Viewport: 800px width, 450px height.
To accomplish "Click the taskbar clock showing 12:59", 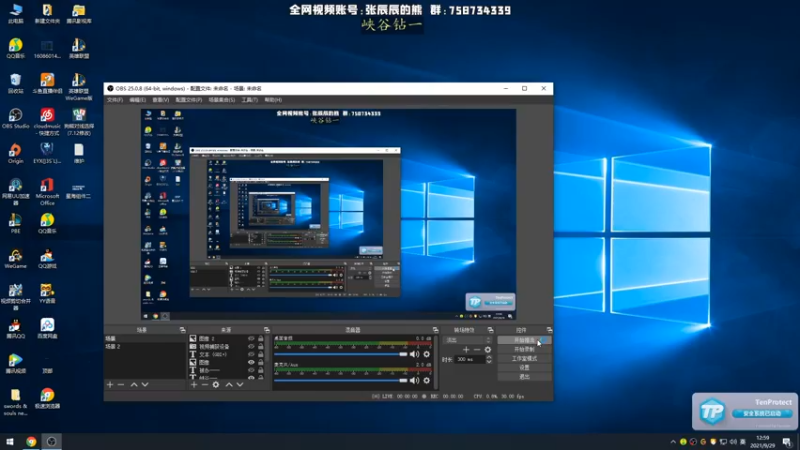I will coord(762,442).
